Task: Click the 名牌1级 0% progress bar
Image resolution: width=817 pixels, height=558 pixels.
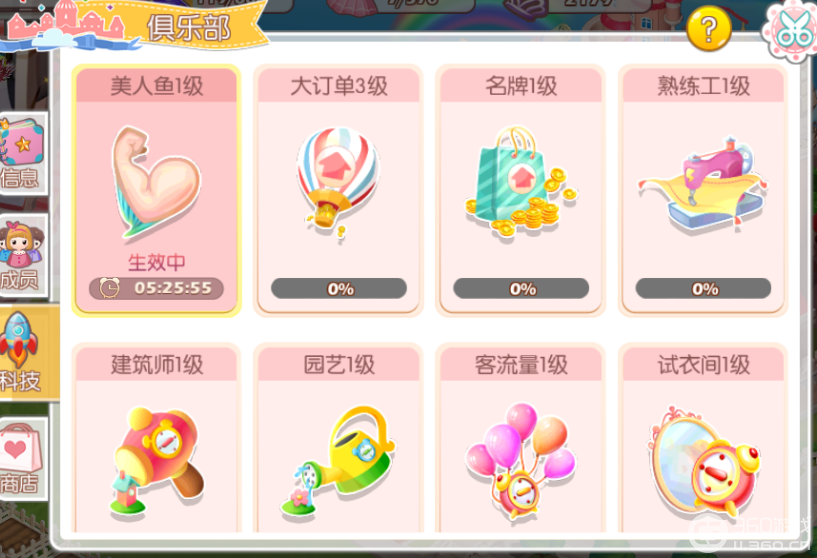Action: [x=521, y=288]
